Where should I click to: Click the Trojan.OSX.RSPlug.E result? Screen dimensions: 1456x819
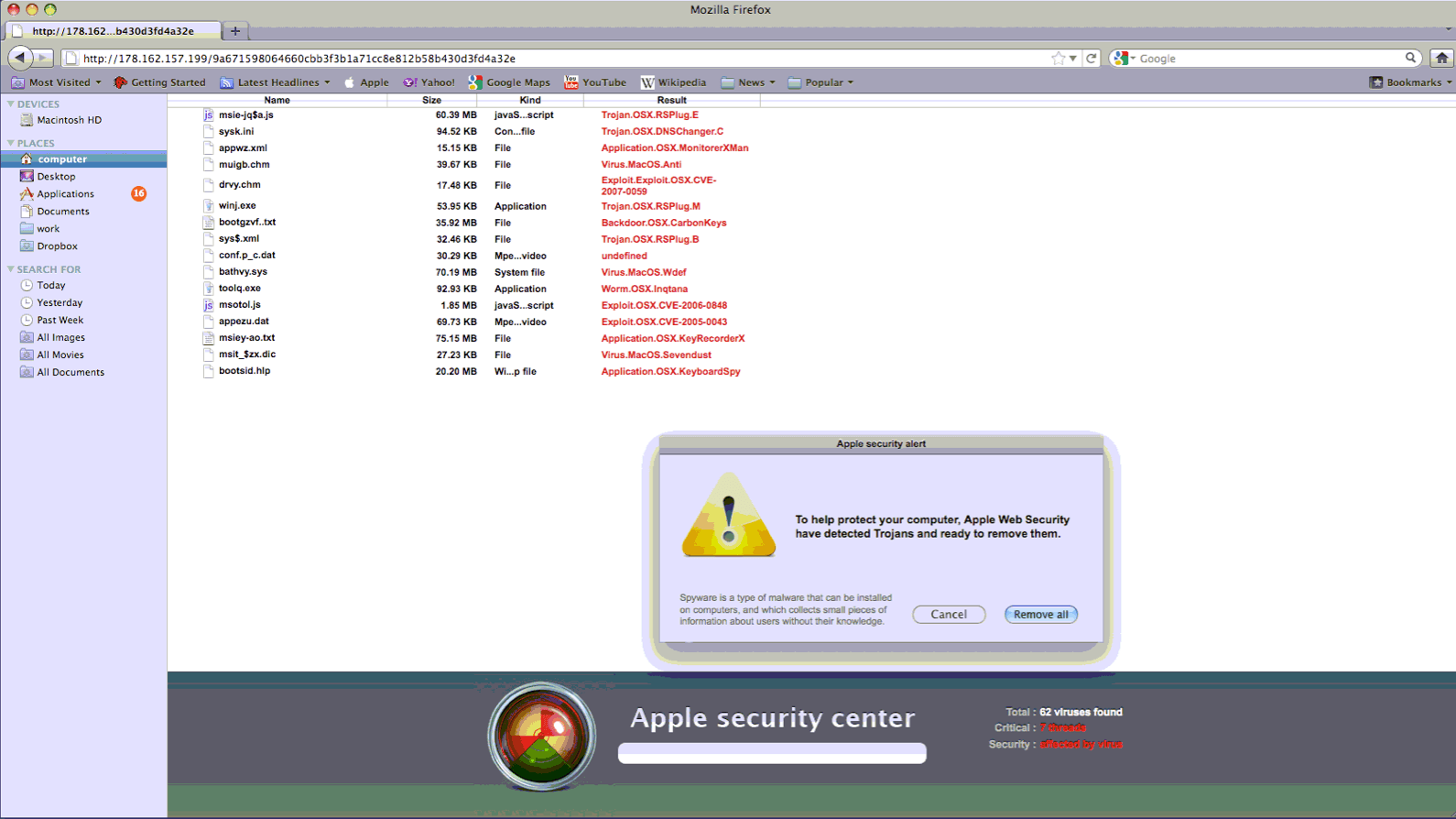[649, 115]
